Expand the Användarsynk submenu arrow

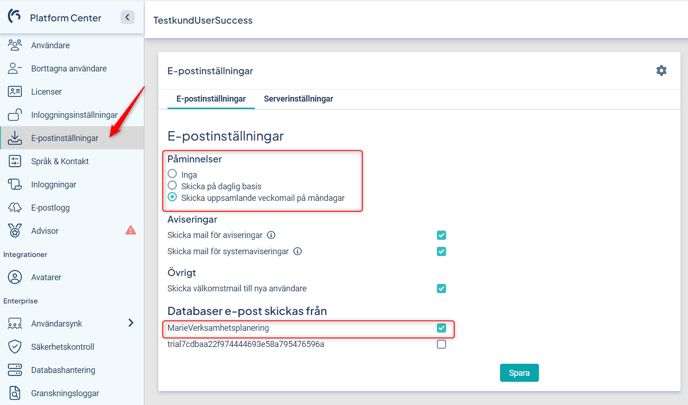131,323
